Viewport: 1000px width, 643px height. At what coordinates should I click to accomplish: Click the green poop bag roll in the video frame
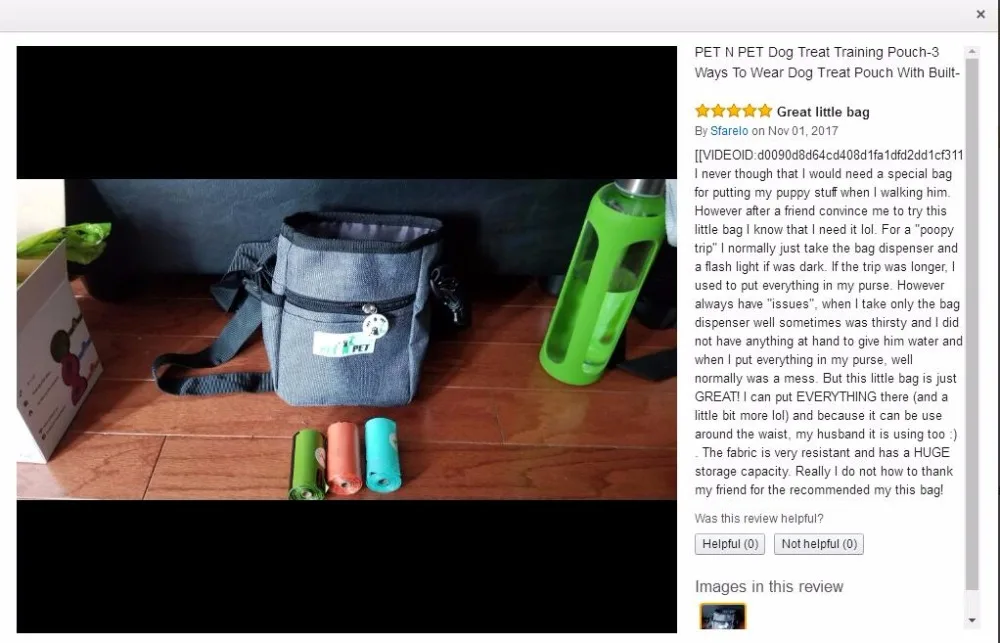click(x=307, y=464)
